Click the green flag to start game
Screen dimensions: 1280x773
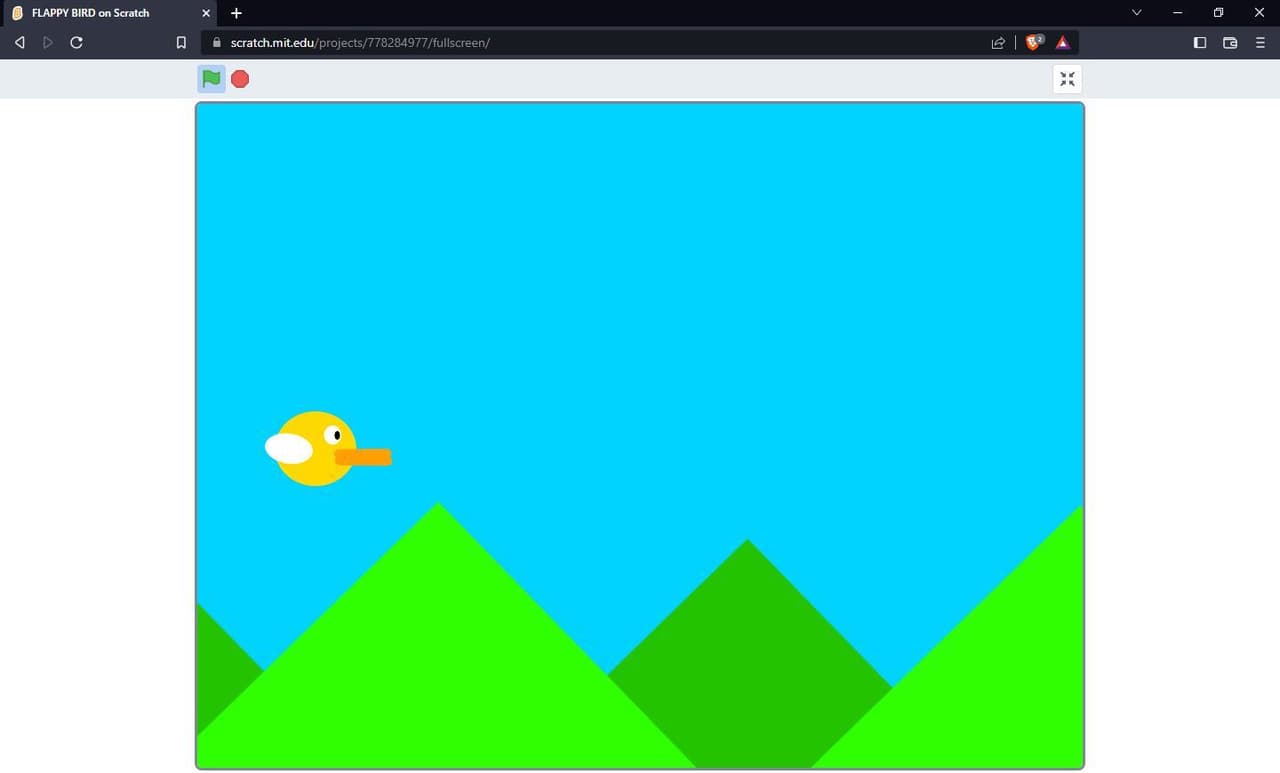pyautogui.click(x=211, y=79)
